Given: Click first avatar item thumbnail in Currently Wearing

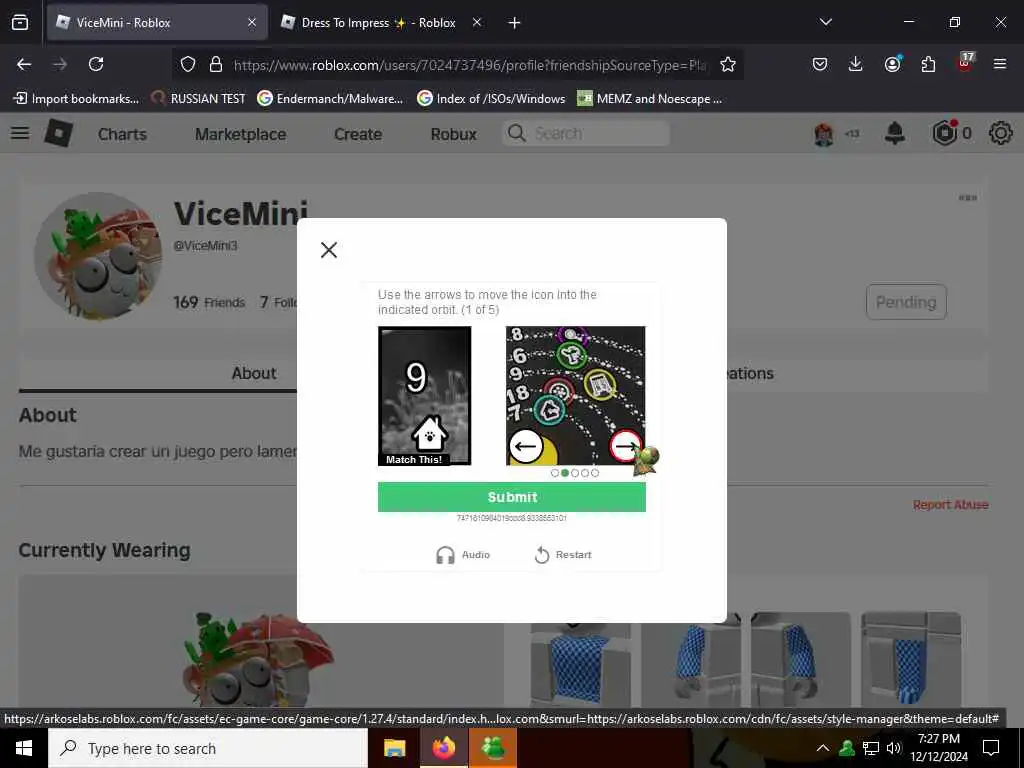Looking at the screenshot, I should coord(581,665).
